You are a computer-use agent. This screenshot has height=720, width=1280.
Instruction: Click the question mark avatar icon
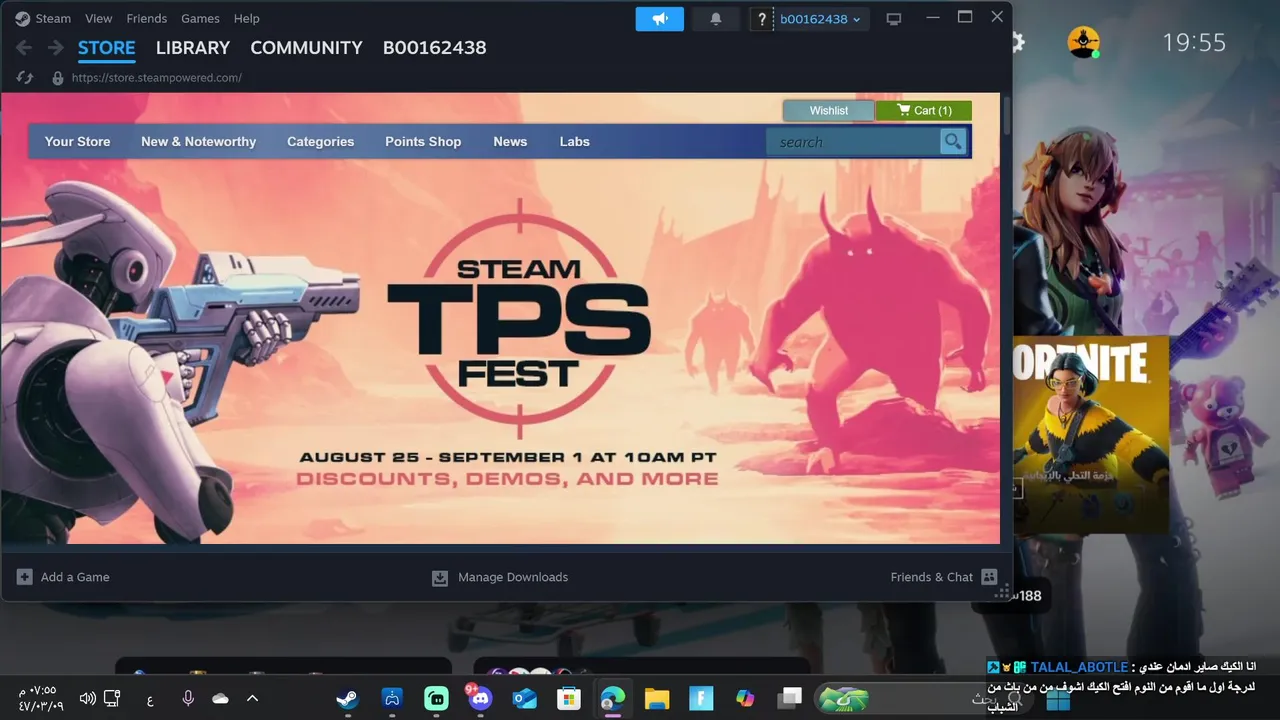763,19
